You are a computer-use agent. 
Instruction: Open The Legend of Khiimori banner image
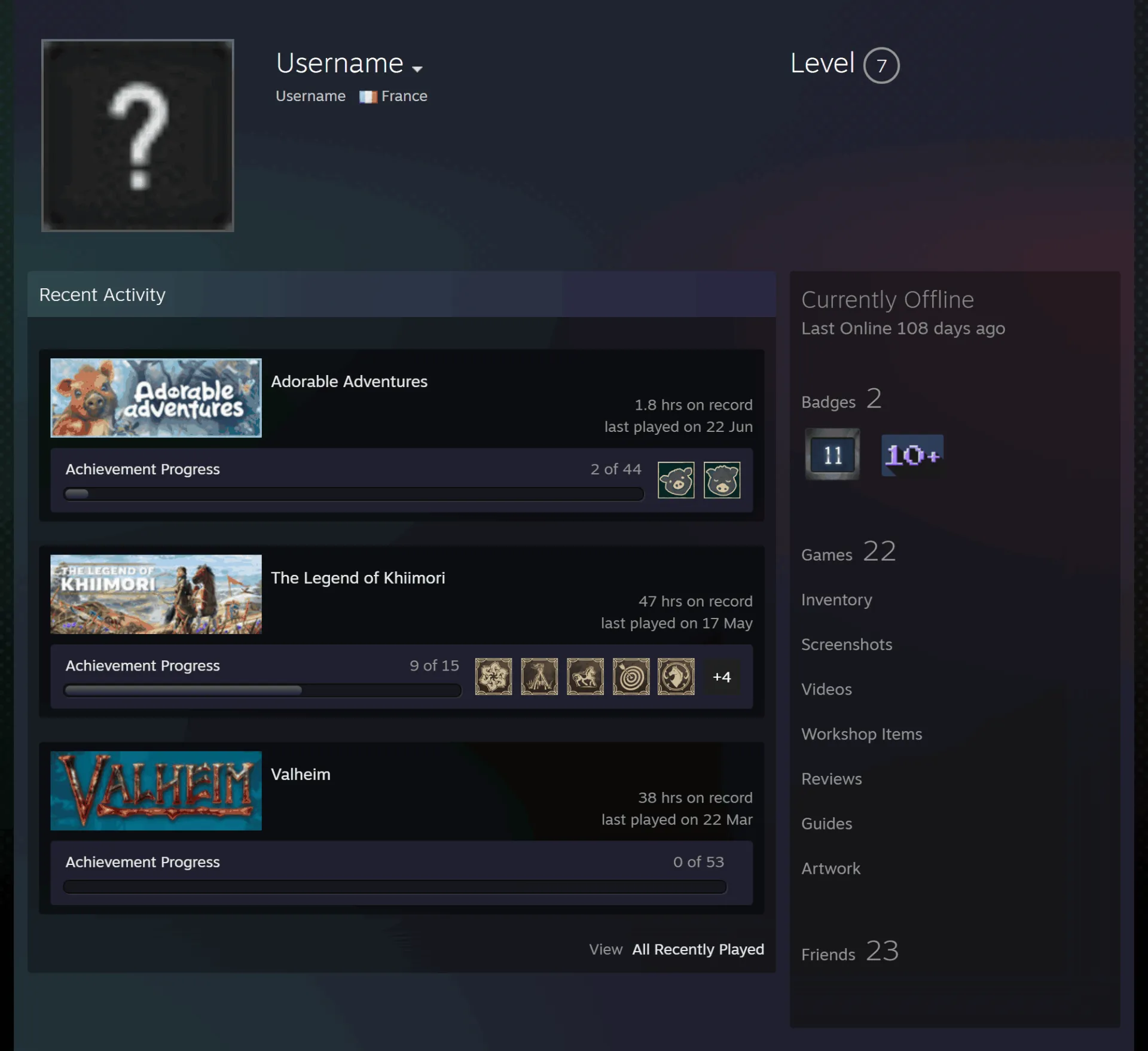156,594
